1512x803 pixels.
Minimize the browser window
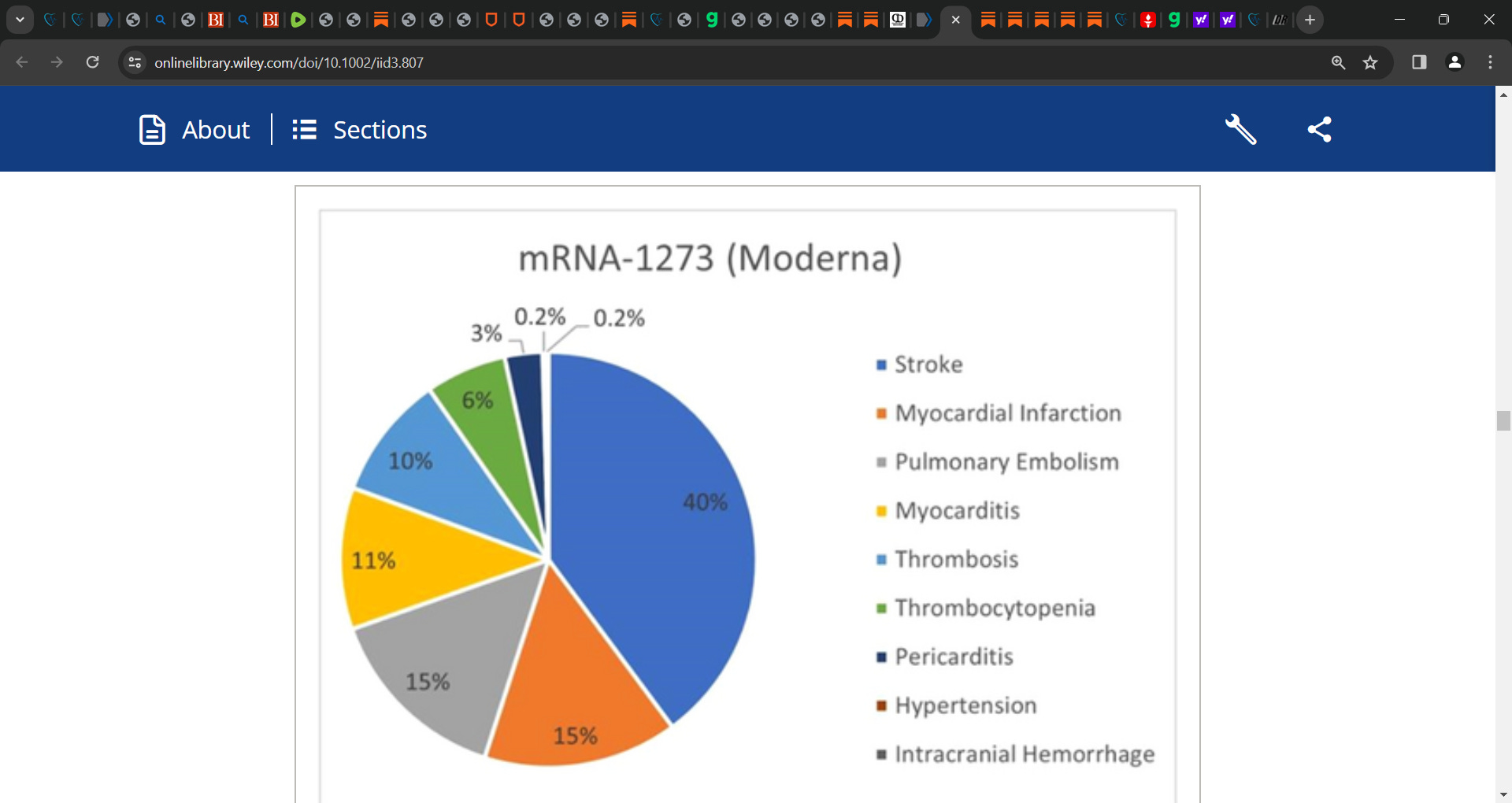coord(1399,20)
